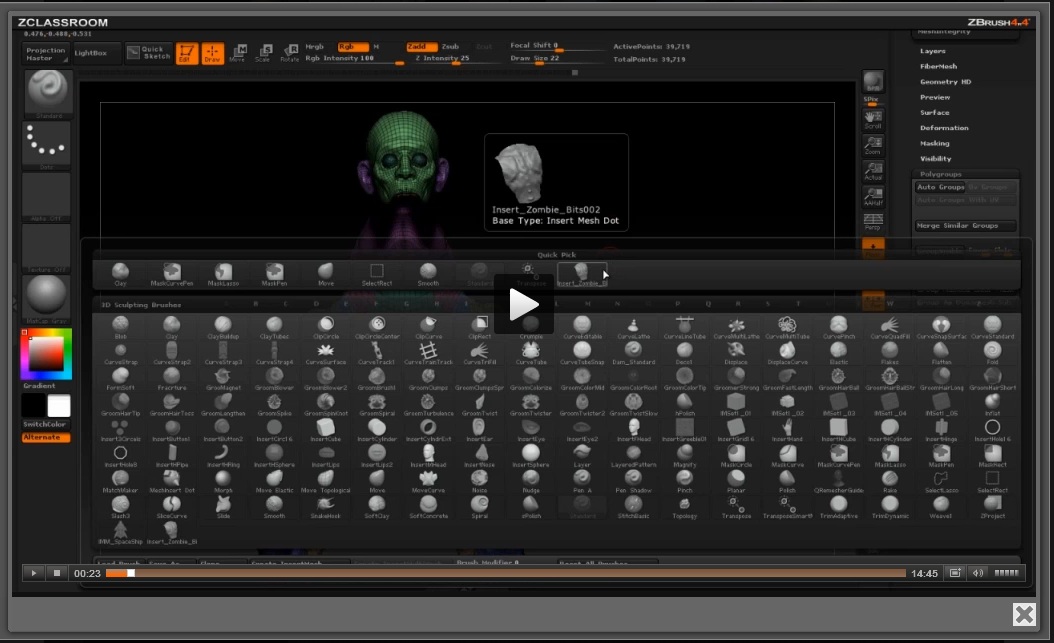1054x643 pixels.
Task: Click the small play control in the video bar
Action: coord(33,573)
